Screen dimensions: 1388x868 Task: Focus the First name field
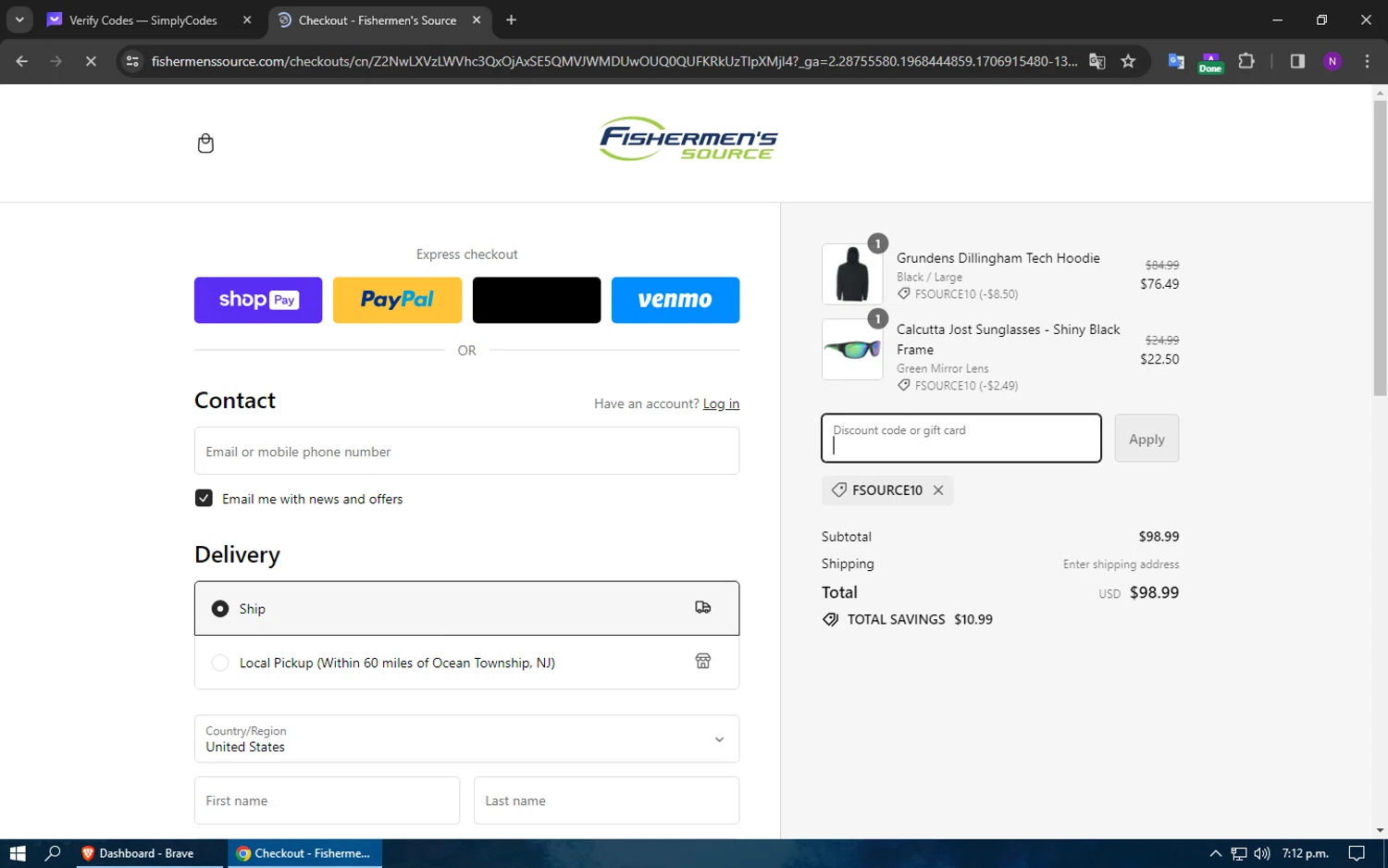point(327,800)
